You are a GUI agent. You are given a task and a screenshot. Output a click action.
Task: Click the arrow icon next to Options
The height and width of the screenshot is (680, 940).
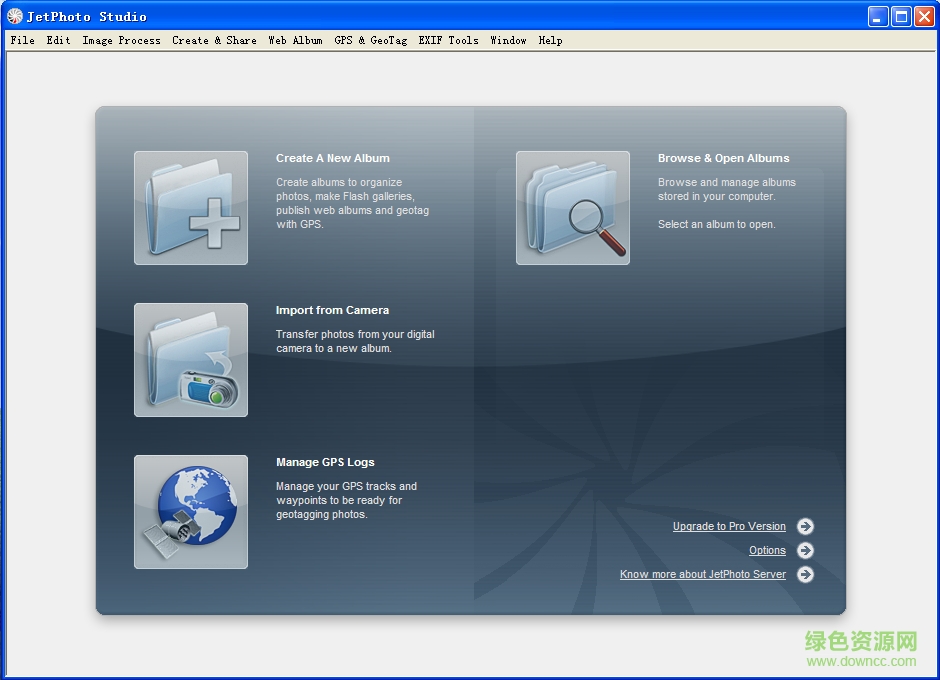805,551
